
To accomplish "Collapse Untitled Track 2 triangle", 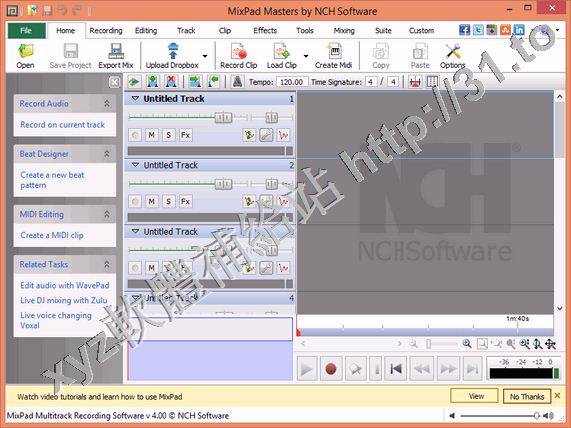I will [x=135, y=165].
